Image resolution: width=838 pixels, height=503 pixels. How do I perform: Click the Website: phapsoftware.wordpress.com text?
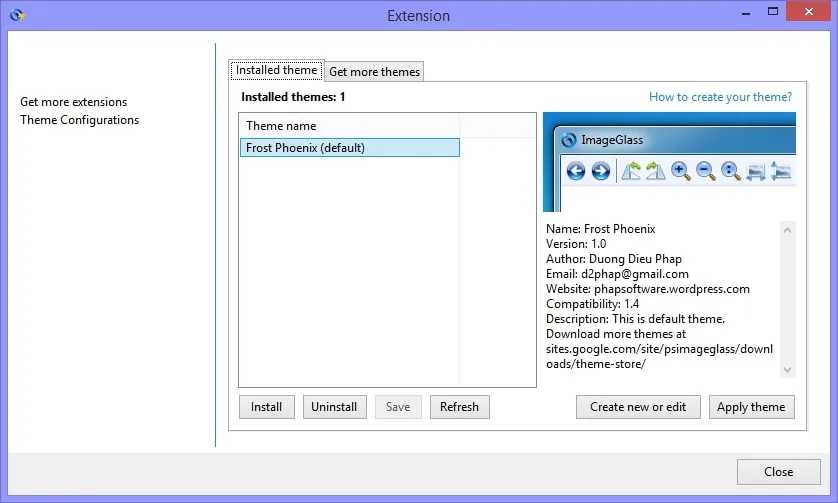click(647, 289)
